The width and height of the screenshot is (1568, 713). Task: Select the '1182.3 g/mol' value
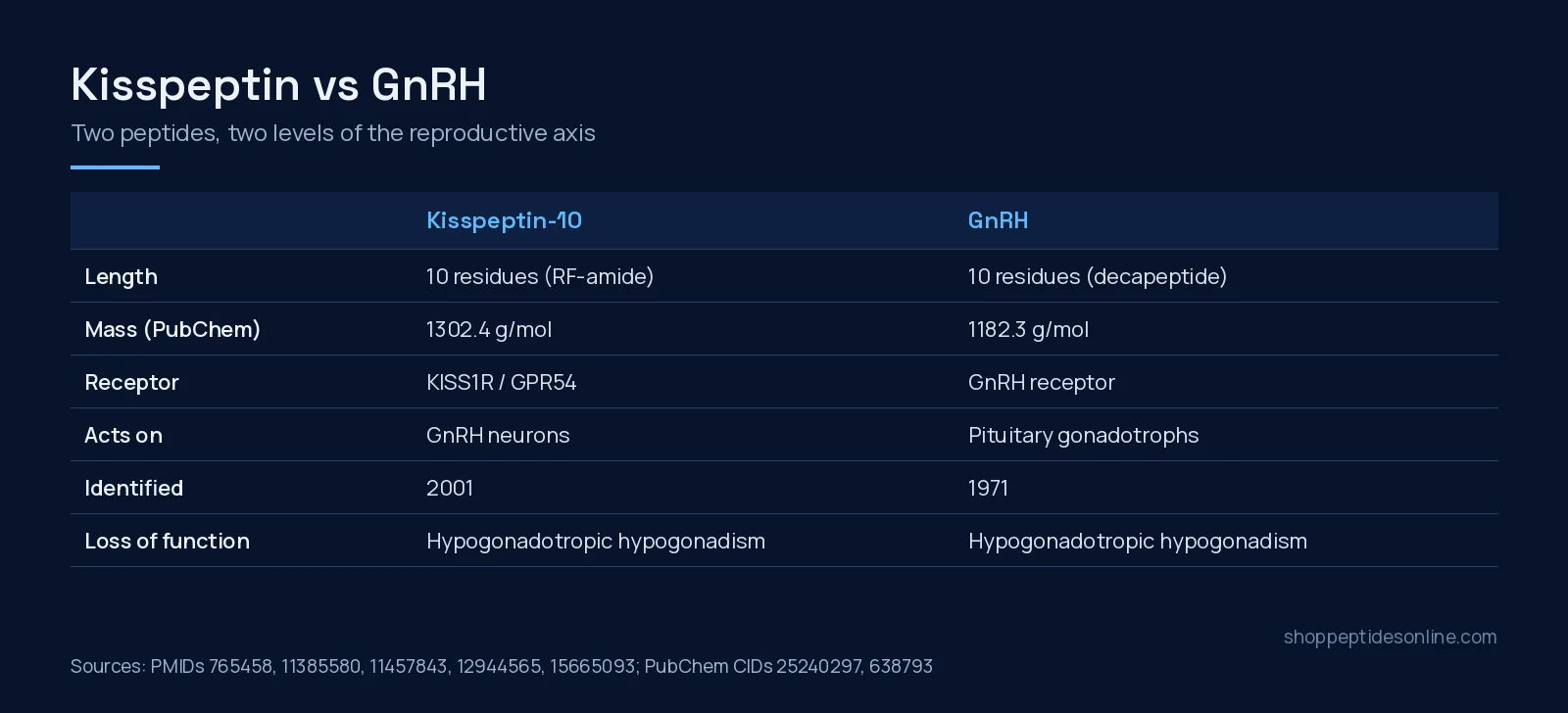click(1028, 330)
